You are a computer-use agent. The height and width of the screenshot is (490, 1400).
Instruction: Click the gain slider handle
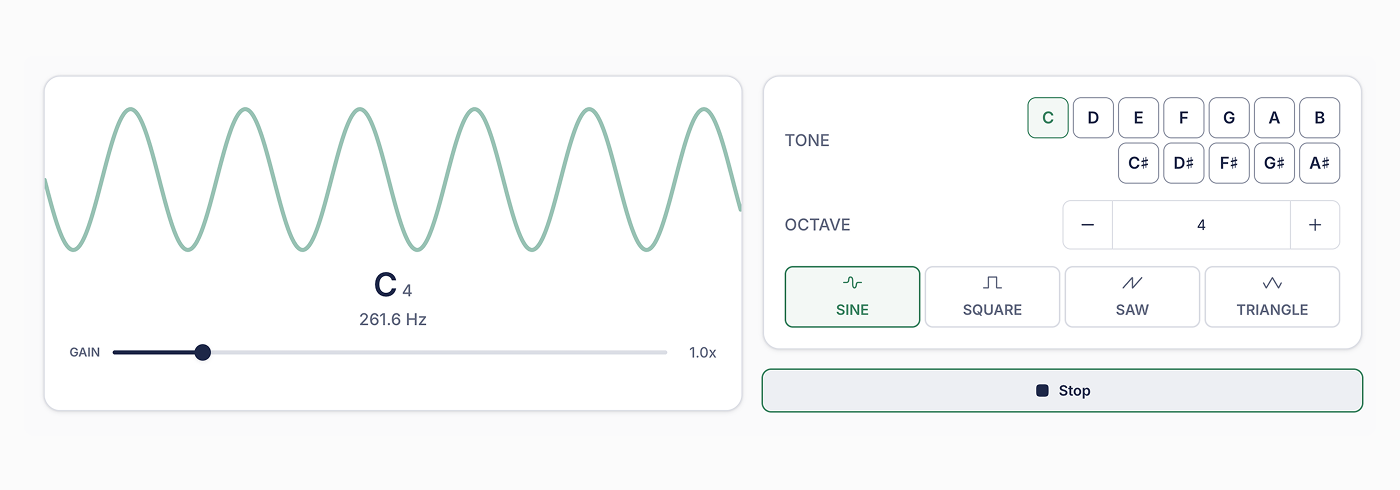coord(203,352)
